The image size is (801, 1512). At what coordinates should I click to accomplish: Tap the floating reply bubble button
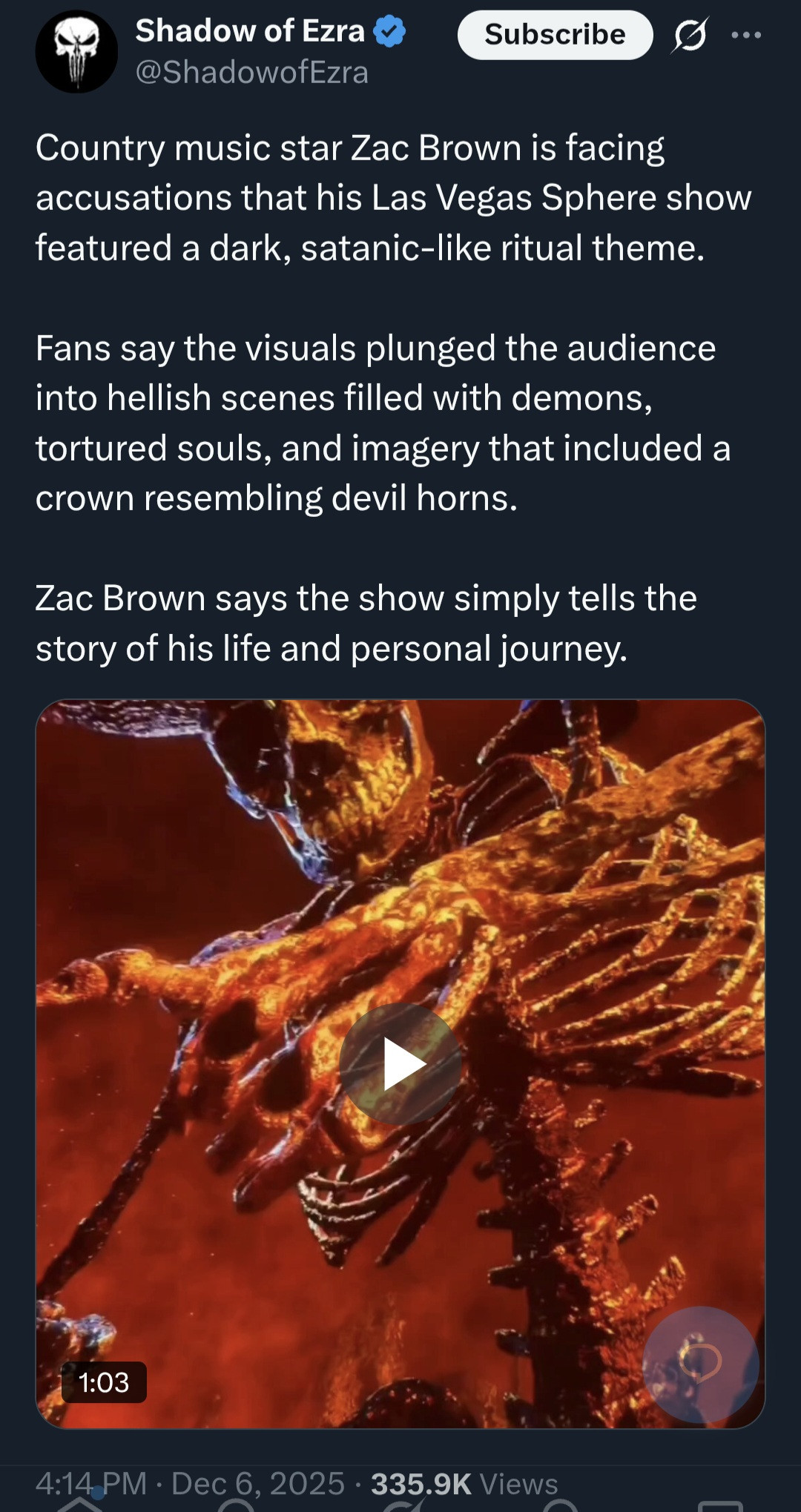tap(700, 1364)
